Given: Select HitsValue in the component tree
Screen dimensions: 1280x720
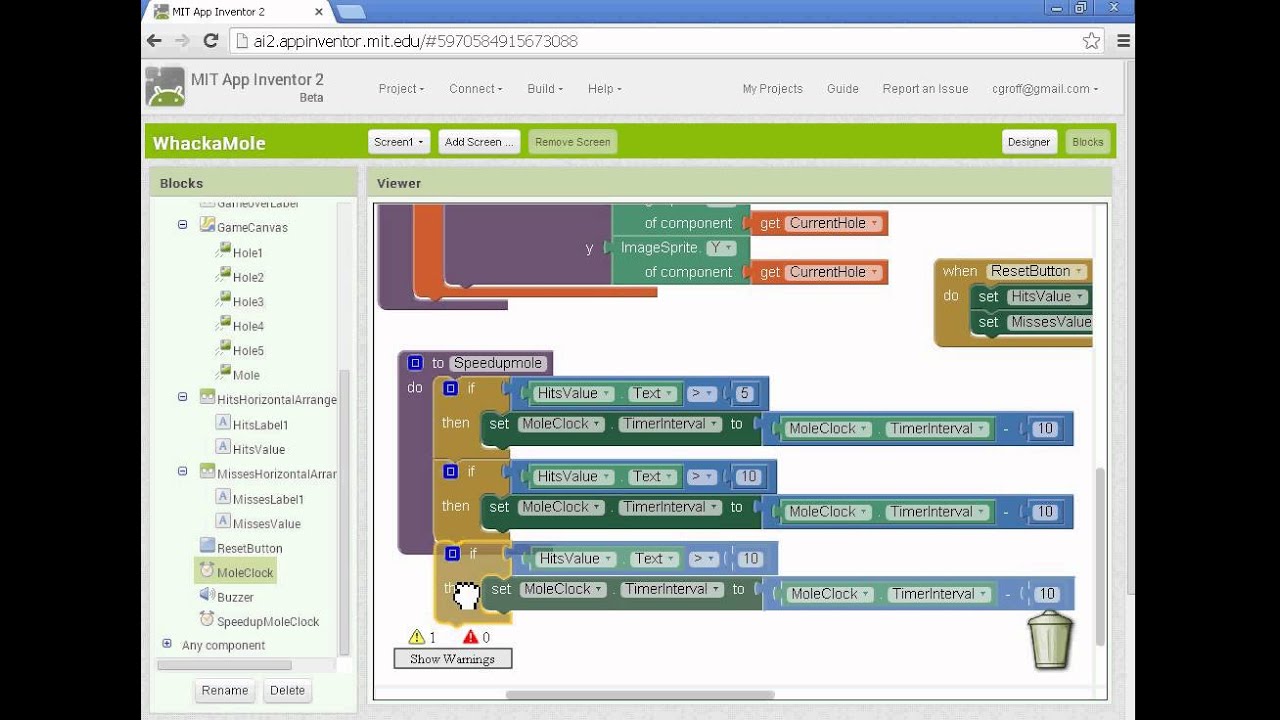Looking at the screenshot, I should point(259,450).
